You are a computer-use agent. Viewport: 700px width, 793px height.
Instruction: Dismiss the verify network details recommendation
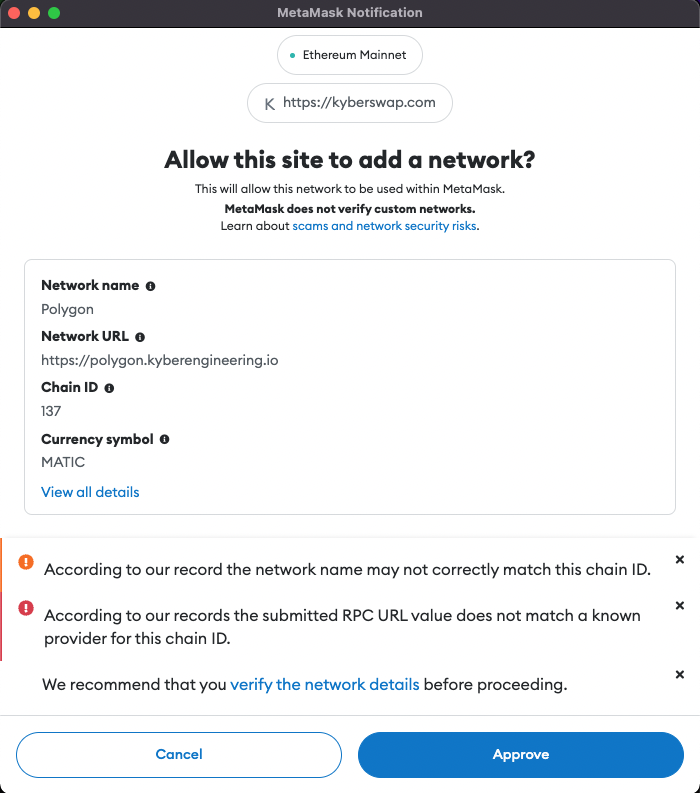point(680,676)
